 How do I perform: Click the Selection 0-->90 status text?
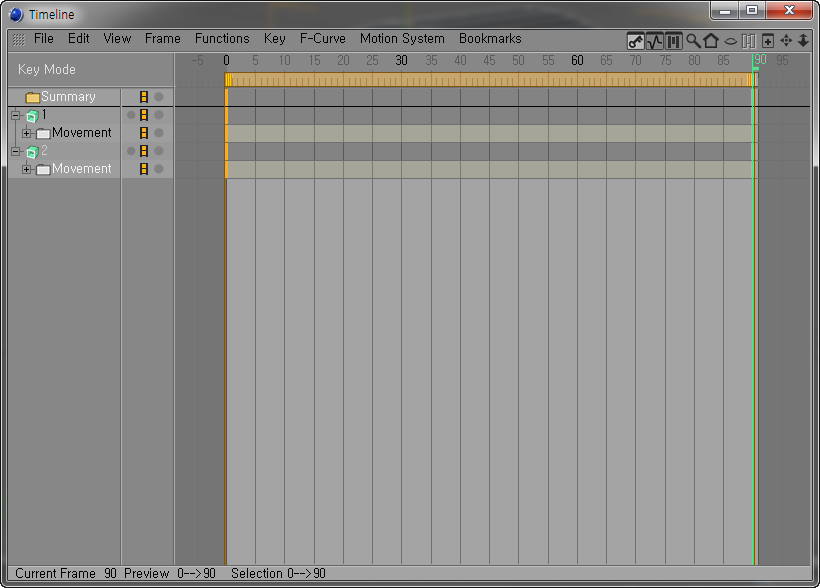coord(278,574)
